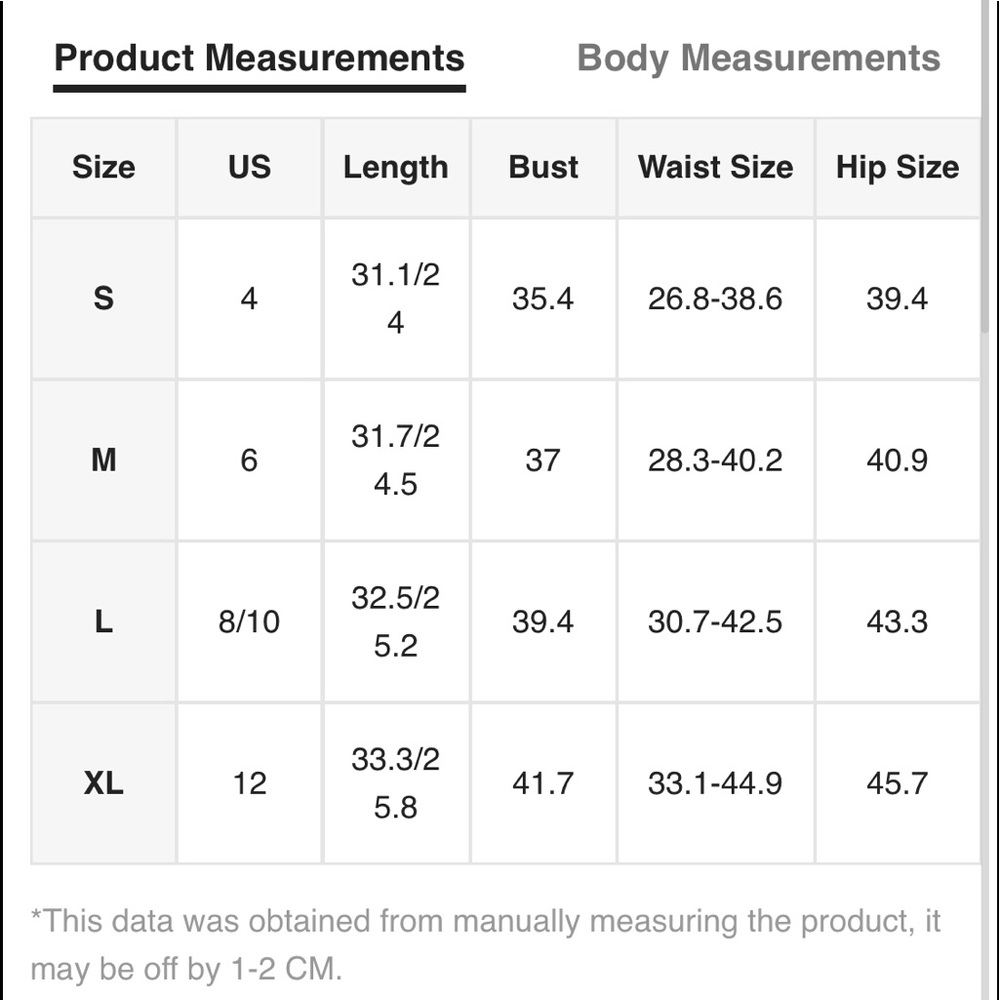Image resolution: width=1000 pixels, height=1000 pixels.
Task: Click the 45.7 hip size cell
Action: tap(897, 783)
